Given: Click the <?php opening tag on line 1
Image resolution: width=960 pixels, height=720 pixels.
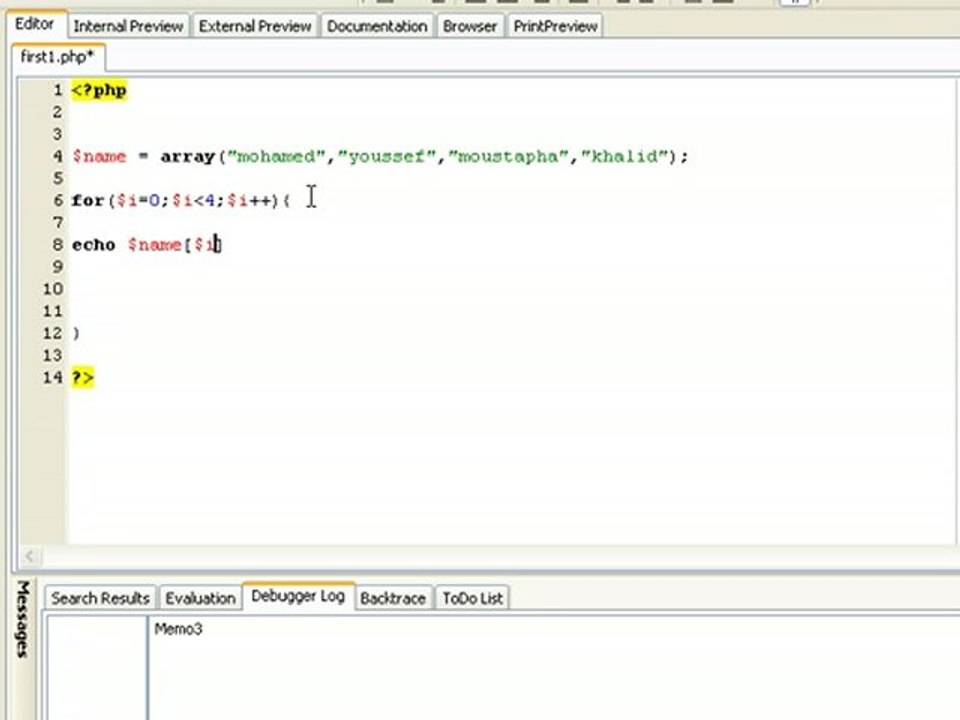Looking at the screenshot, I should [99, 91].
